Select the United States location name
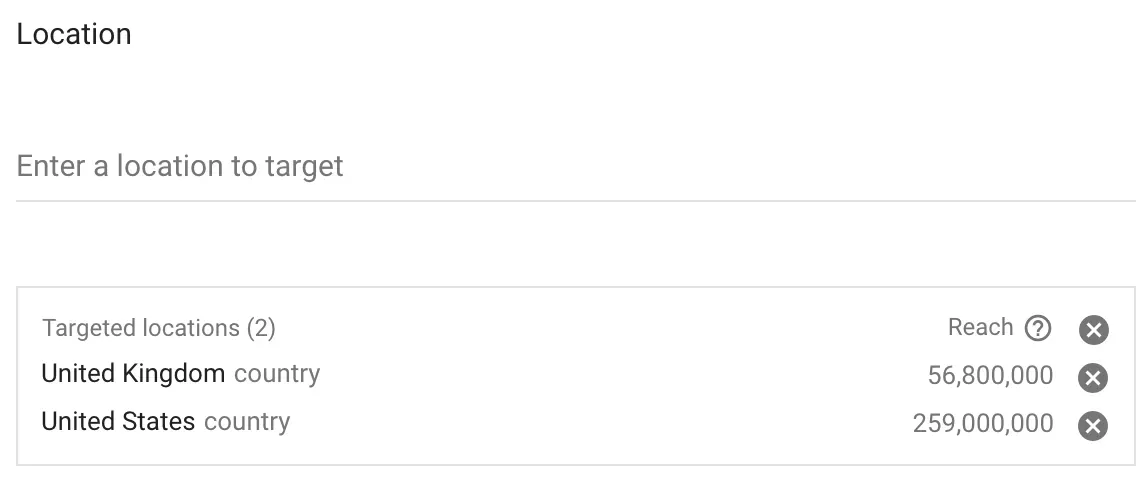Viewport: 1148px width, 482px height. coord(118,422)
